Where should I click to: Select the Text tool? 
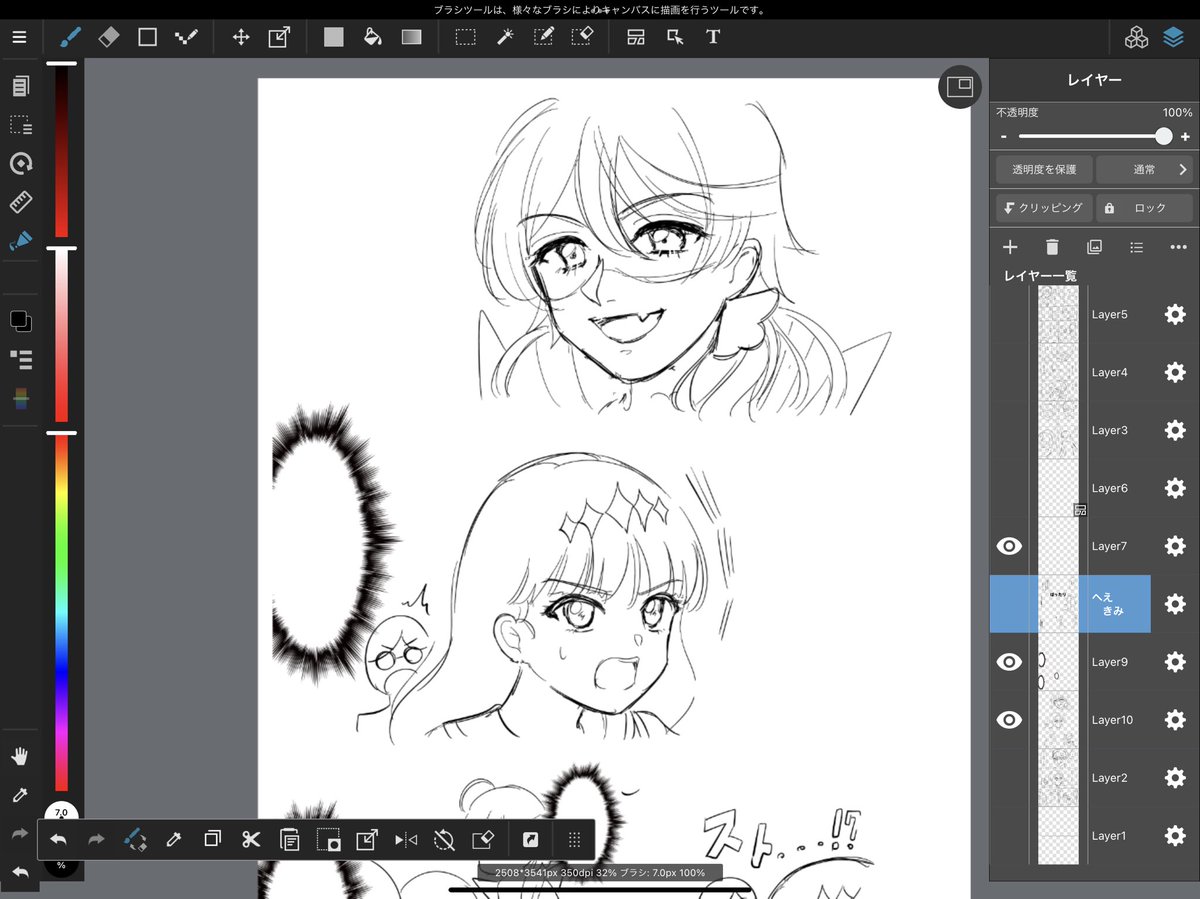pos(713,37)
